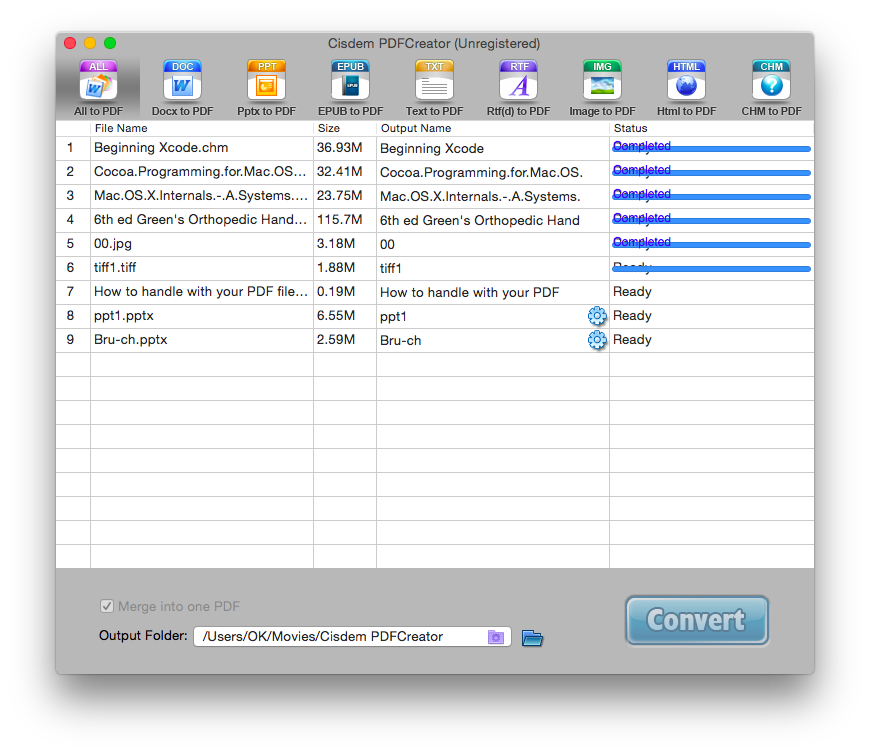Click output name '6th ed Green's Orthopedic Hand'

tap(480, 220)
